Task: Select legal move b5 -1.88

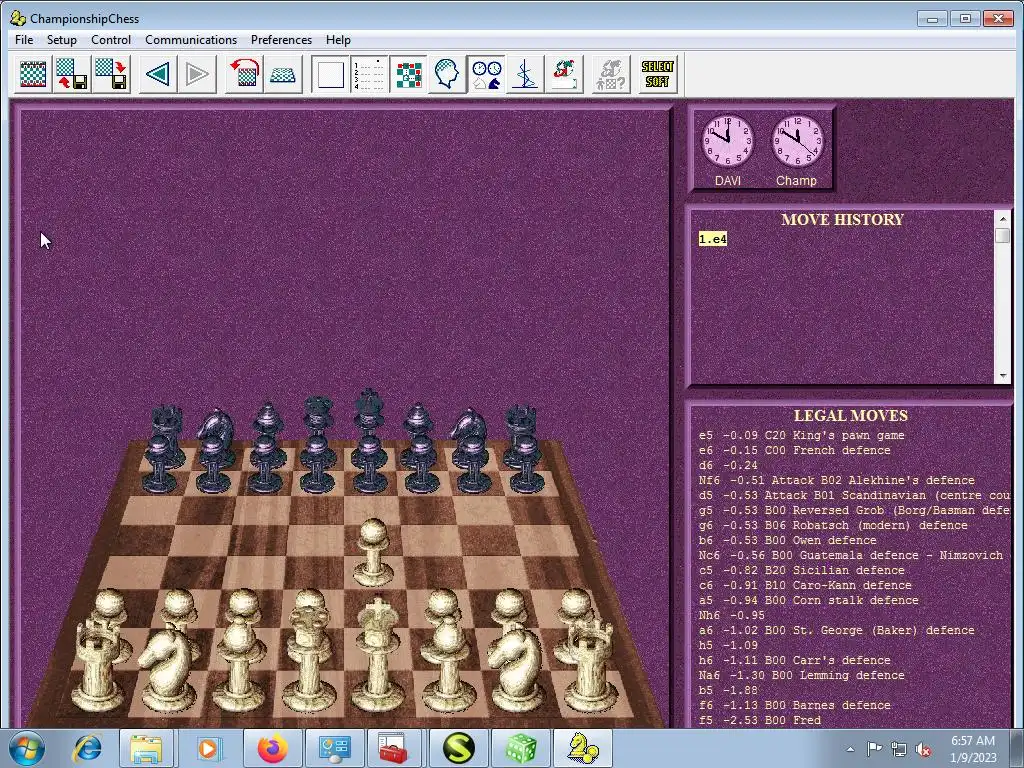Action: 728,691
